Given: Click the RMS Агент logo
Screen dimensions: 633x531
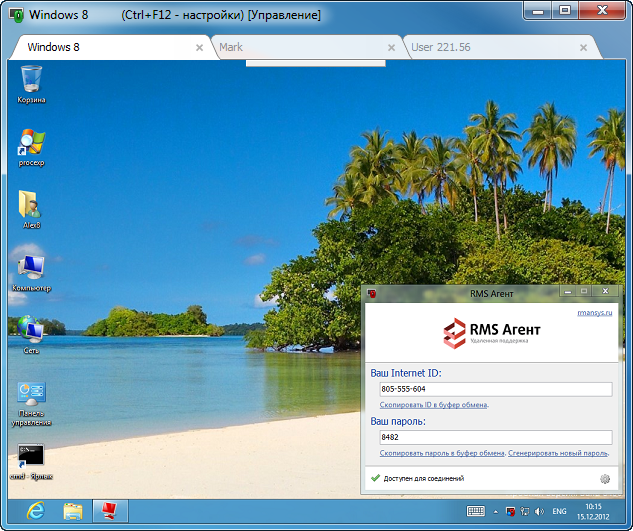Looking at the screenshot, I should click(x=491, y=333).
